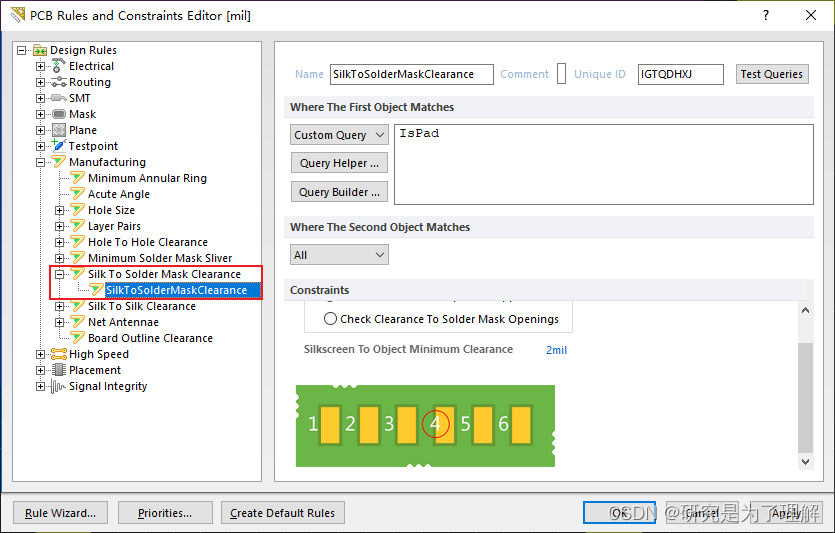This screenshot has width=835, height=533.
Task: Click the Layer Pairs rule icon
Action: 78,226
